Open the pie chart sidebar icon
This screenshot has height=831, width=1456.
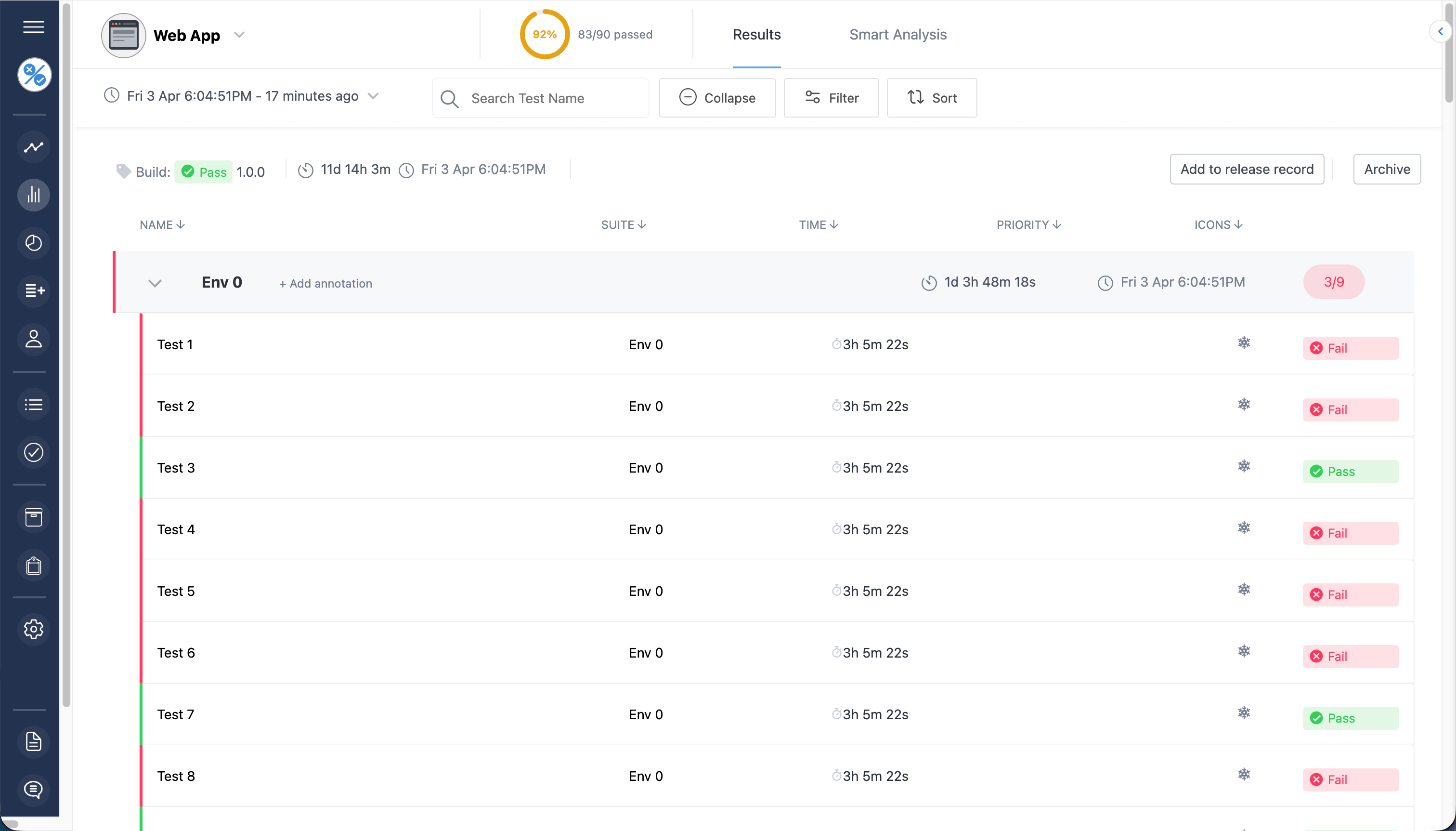click(x=34, y=243)
